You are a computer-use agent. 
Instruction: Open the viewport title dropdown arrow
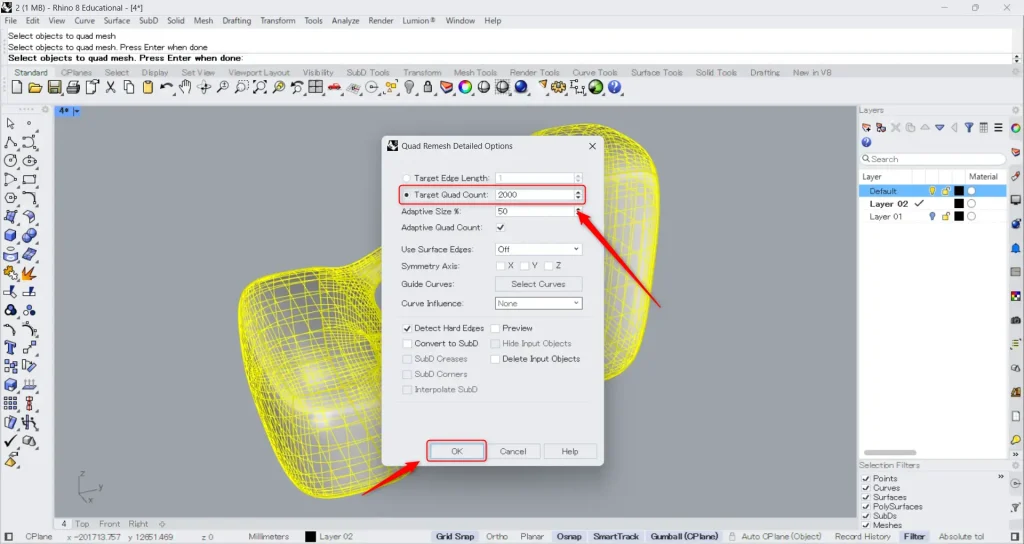76,111
